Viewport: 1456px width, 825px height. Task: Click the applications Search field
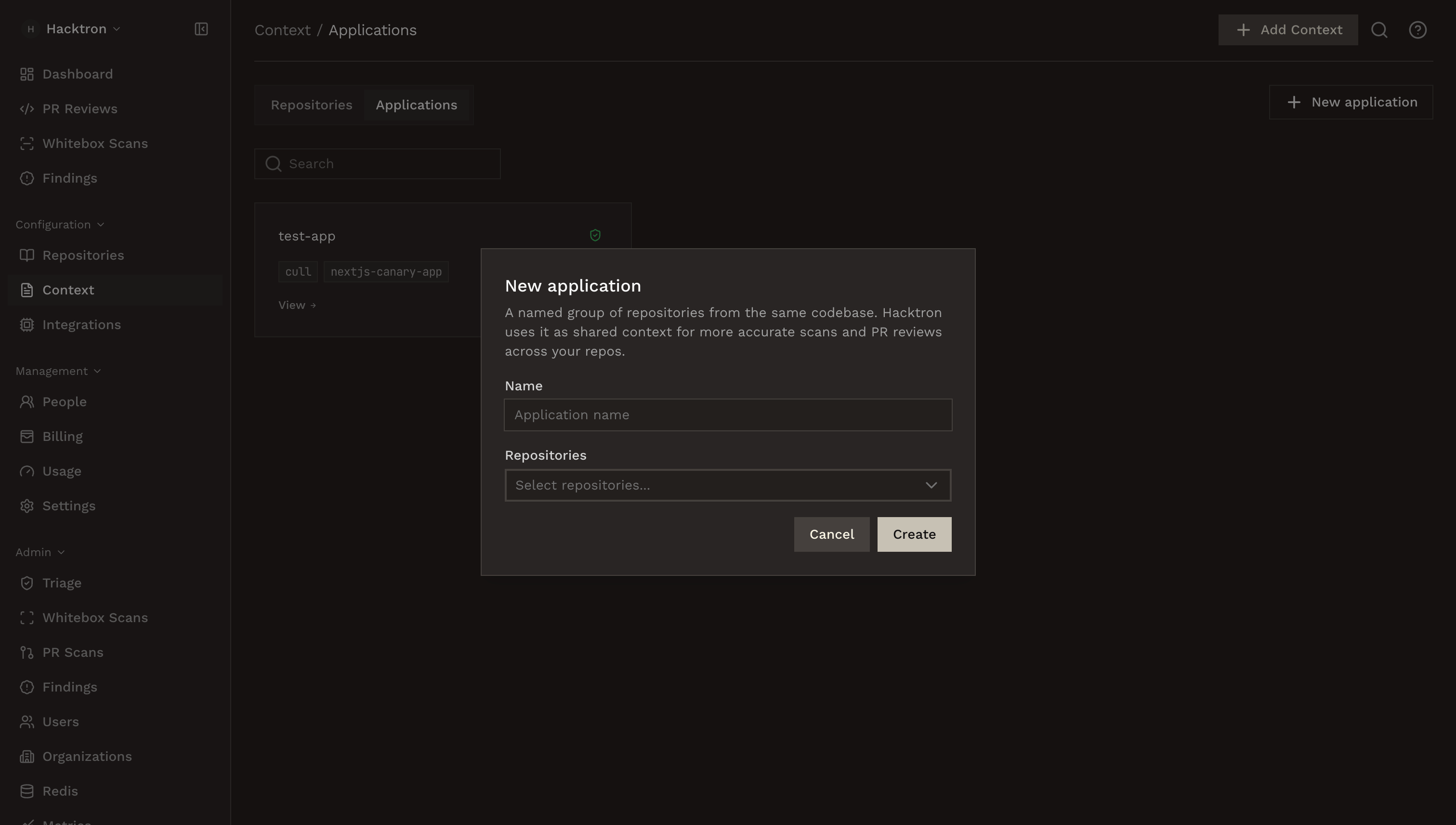377,164
